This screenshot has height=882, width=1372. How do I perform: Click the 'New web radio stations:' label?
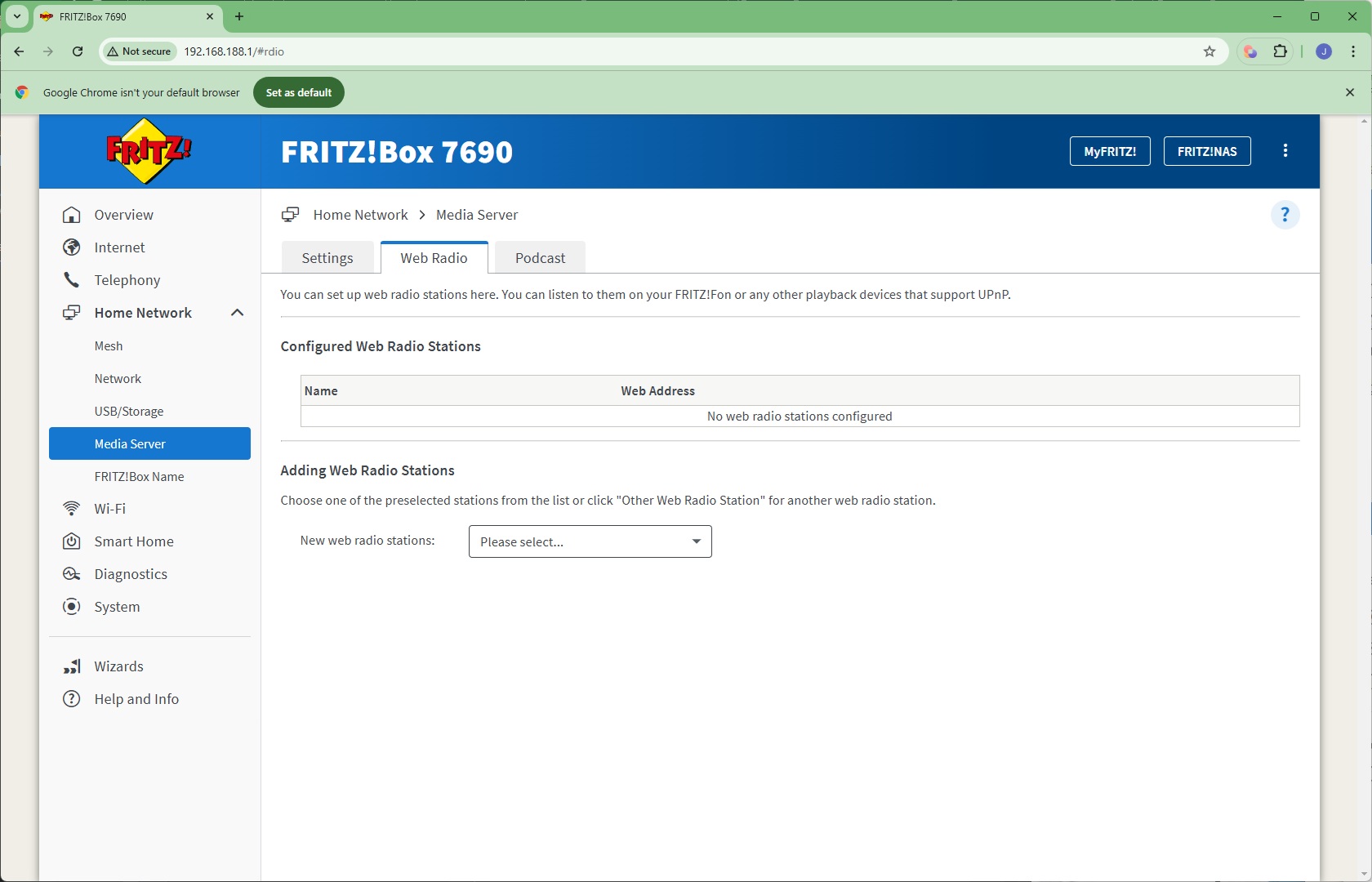367,541
